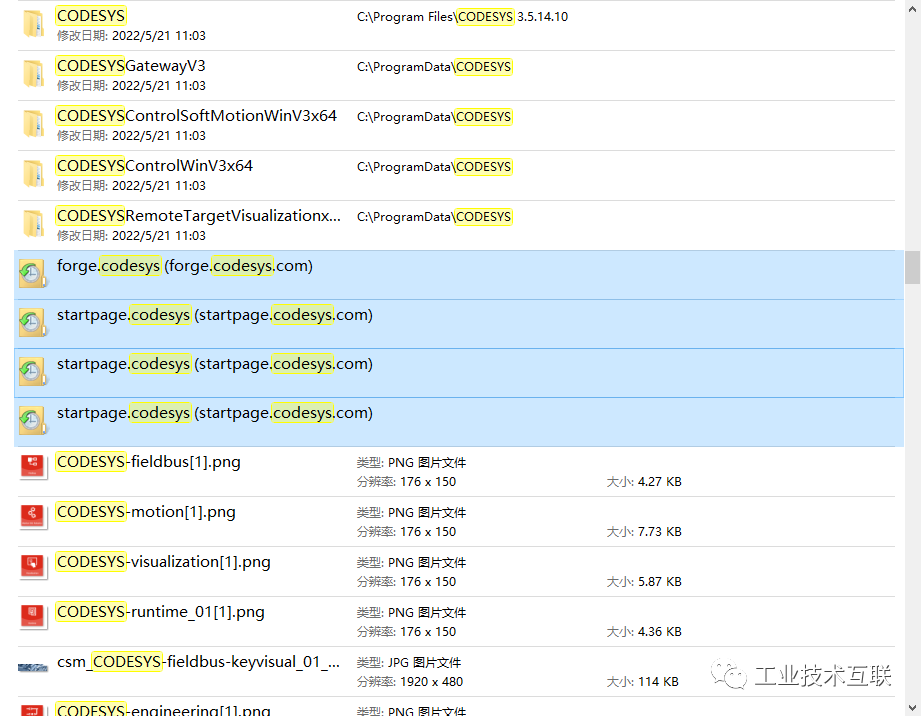The width and height of the screenshot is (921, 716).
Task: Click the CODESYSGatewayV3 folder icon
Action: [33, 75]
